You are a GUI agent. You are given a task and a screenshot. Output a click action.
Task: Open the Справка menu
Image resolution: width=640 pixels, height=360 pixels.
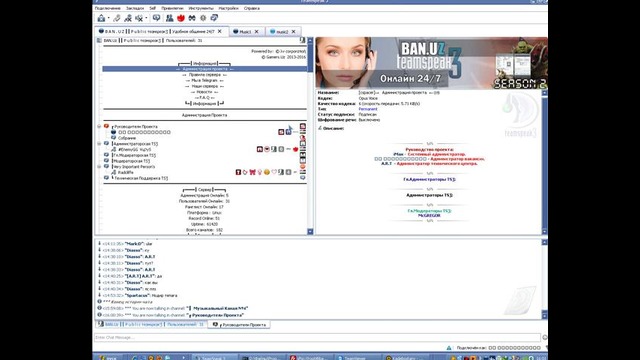[x=251, y=8]
